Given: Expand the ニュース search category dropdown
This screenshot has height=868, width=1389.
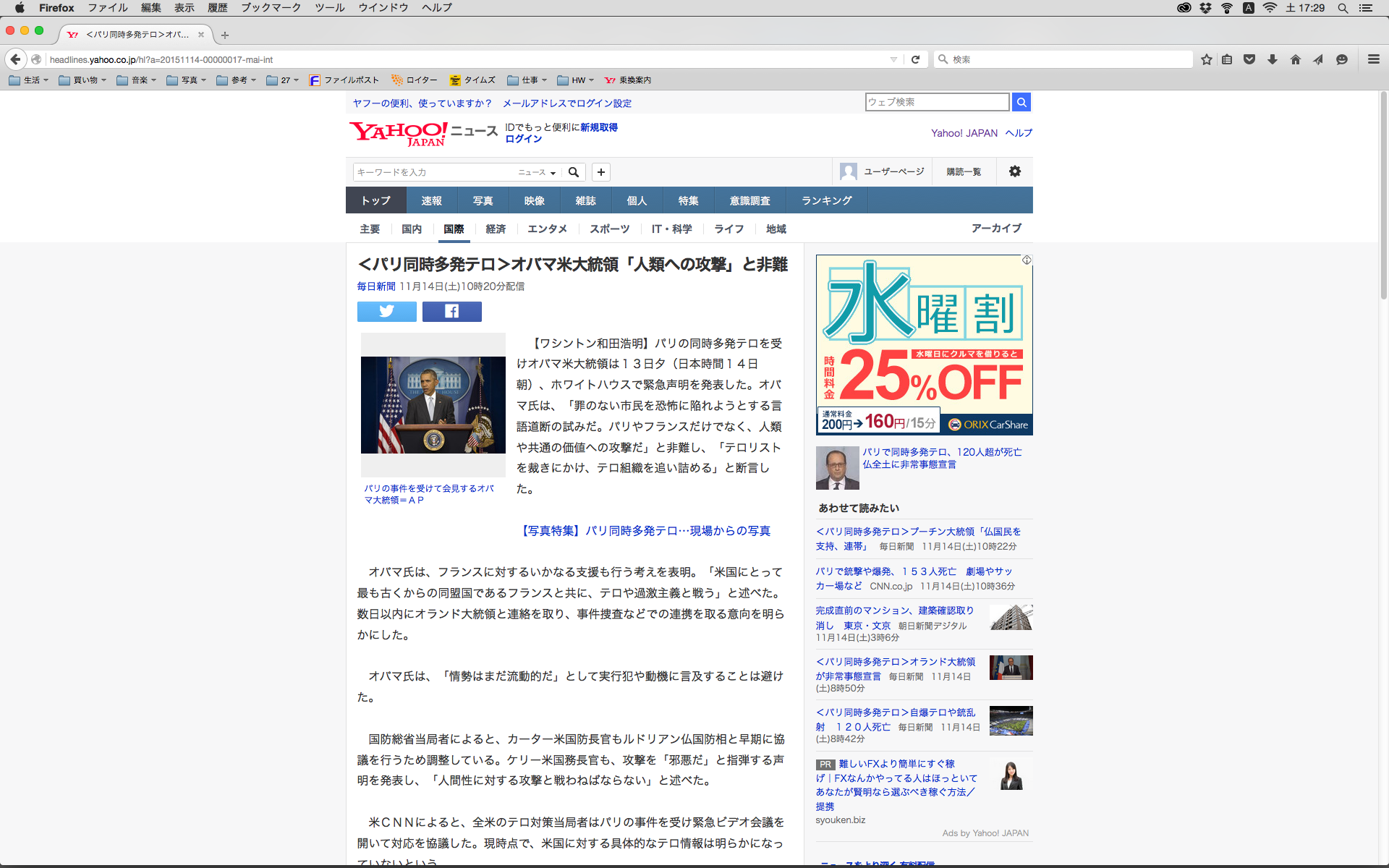Looking at the screenshot, I should click(x=537, y=172).
